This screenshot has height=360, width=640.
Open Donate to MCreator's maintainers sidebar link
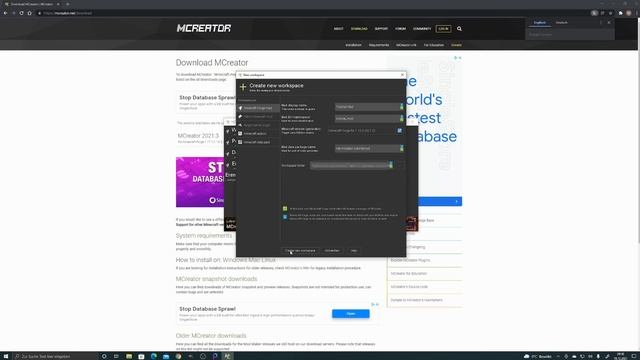point(416,300)
